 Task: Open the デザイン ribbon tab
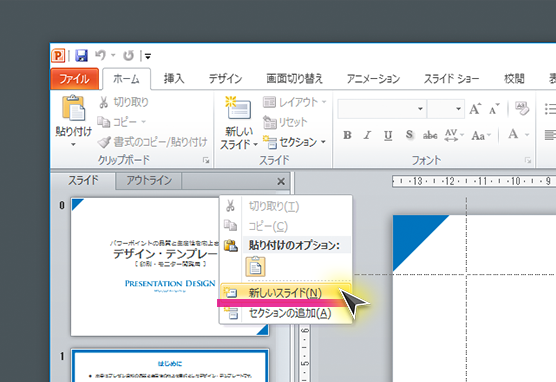coord(226,78)
